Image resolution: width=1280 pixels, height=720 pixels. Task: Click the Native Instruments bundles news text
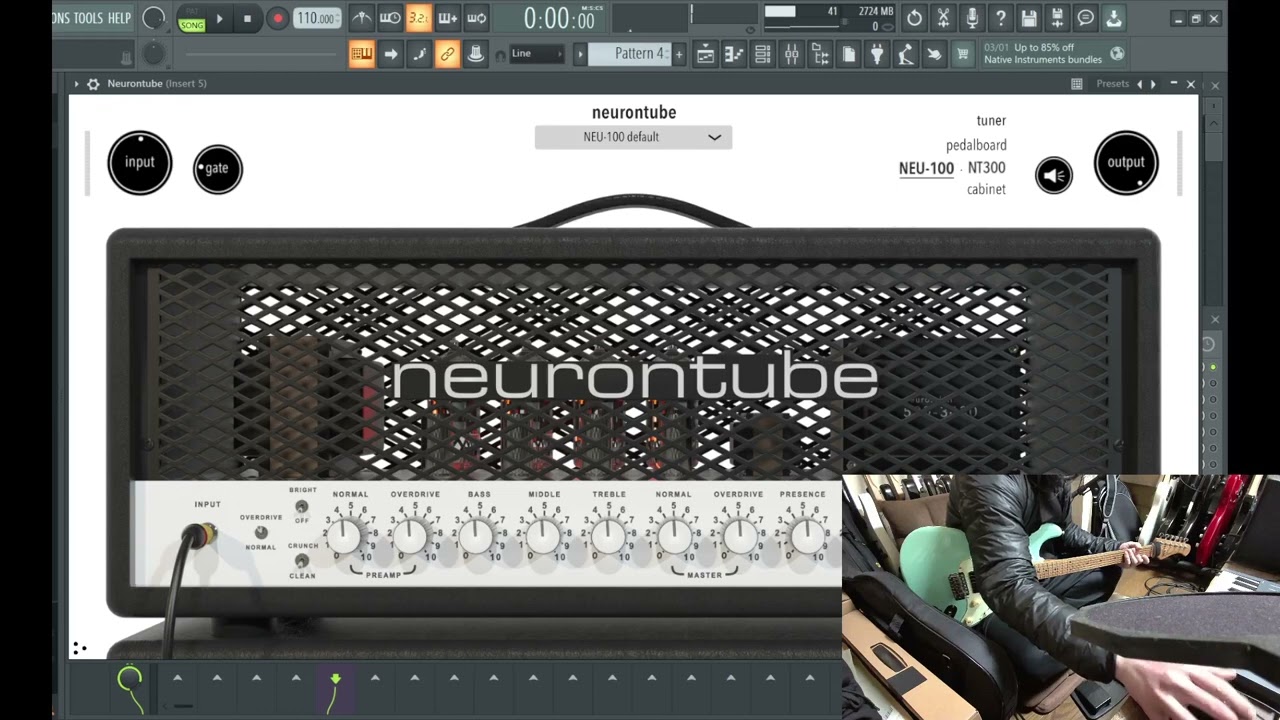(1043, 60)
